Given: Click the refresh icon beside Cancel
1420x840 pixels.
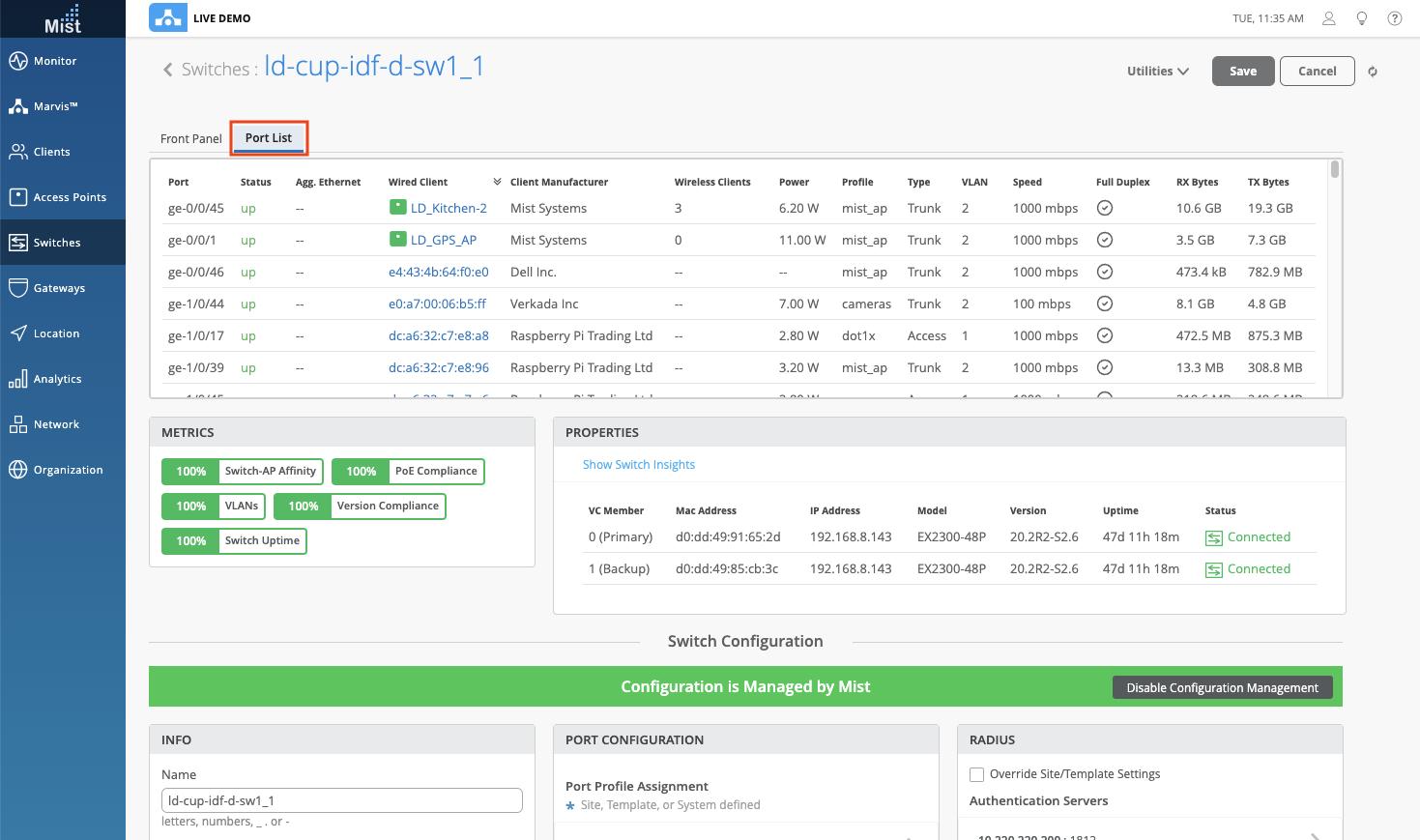Looking at the screenshot, I should pos(1373,72).
